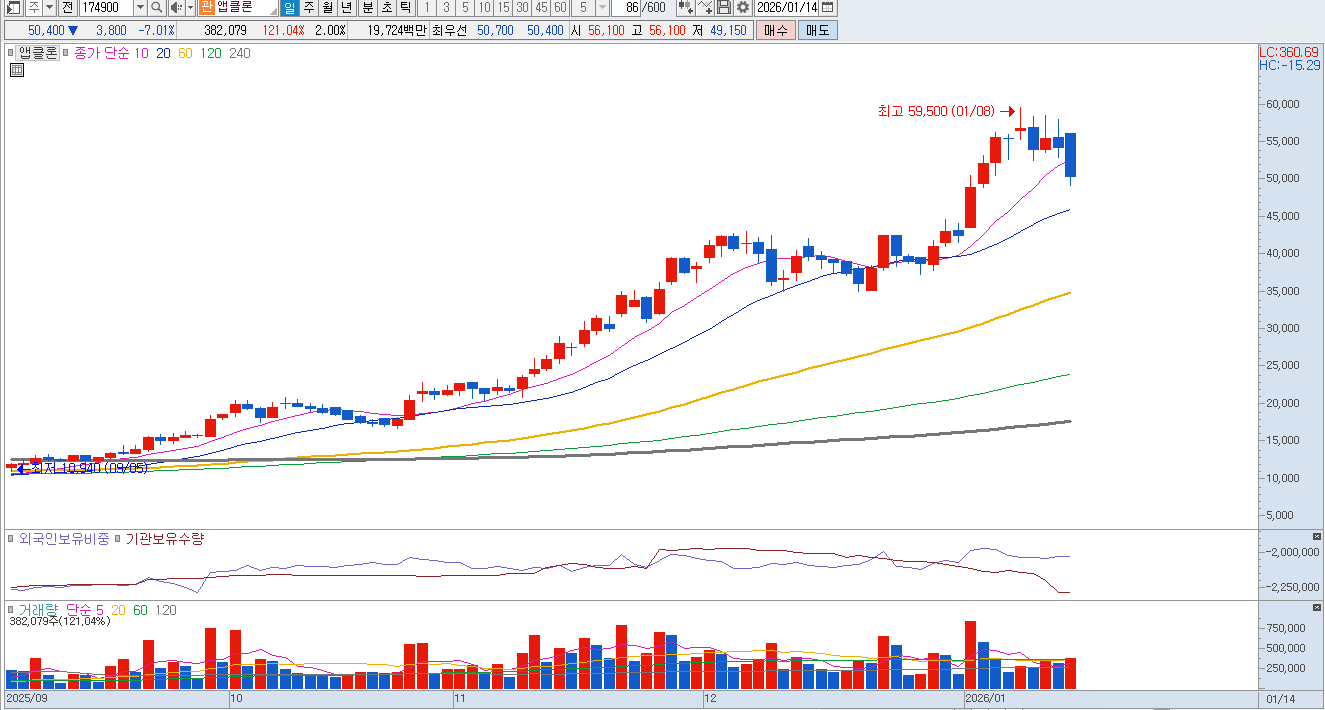Click the save chart floppy disk icon
This screenshot has width=1325, height=710.
coord(724,8)
